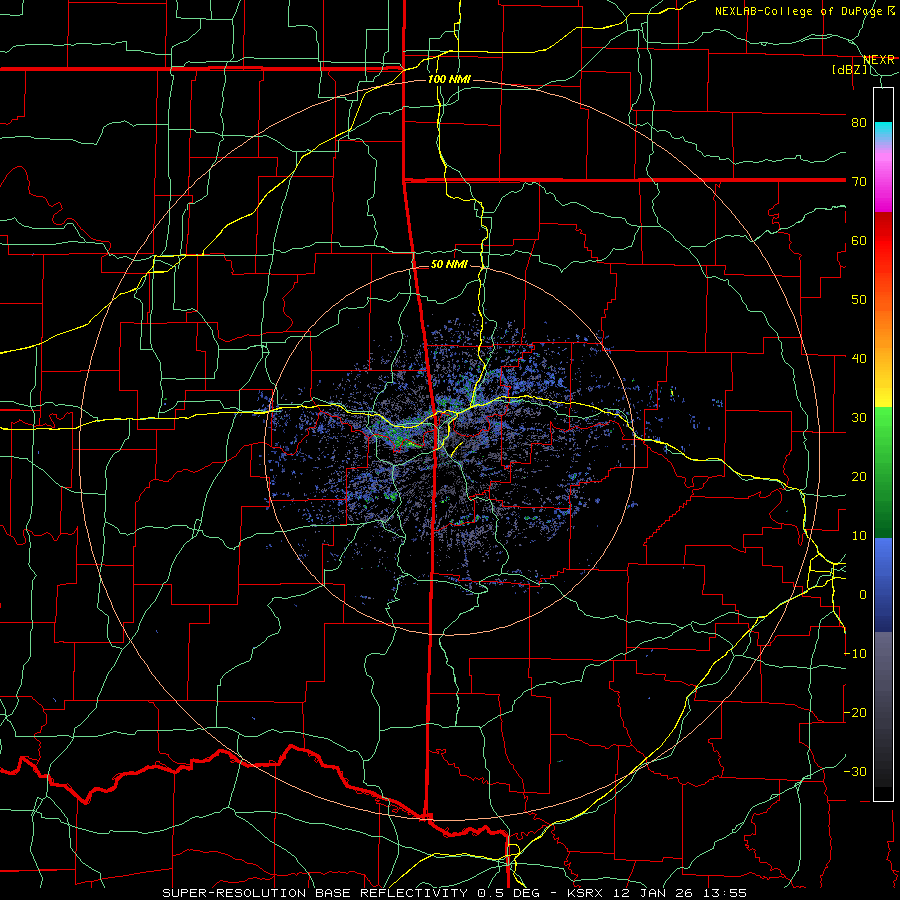Click the reflectivity color scale bar
900x900 pixels.
(883, 444)
